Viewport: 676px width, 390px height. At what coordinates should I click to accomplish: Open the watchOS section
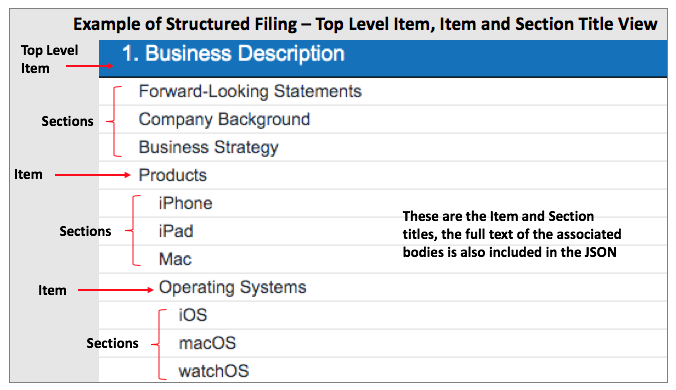pos(214,371)
